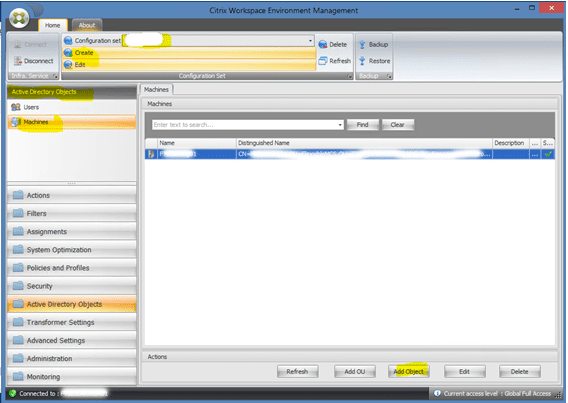Sort by the Description column header
This screenshot has width=568, height=403.
pos(510,143)
